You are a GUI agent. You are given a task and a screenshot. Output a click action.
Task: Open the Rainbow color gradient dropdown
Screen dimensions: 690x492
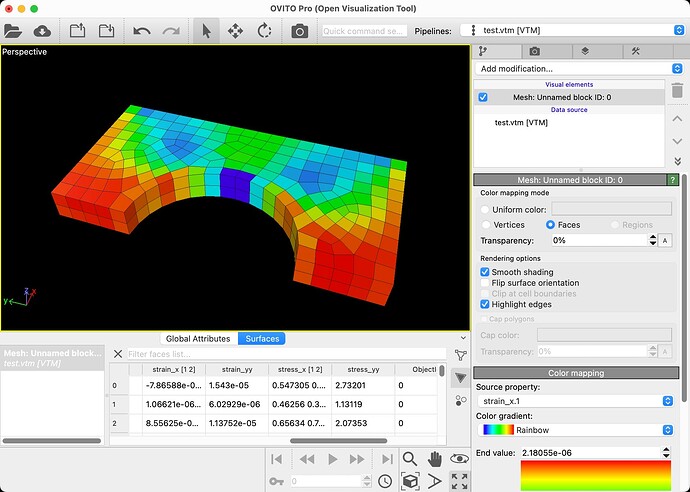pos(576,430)
